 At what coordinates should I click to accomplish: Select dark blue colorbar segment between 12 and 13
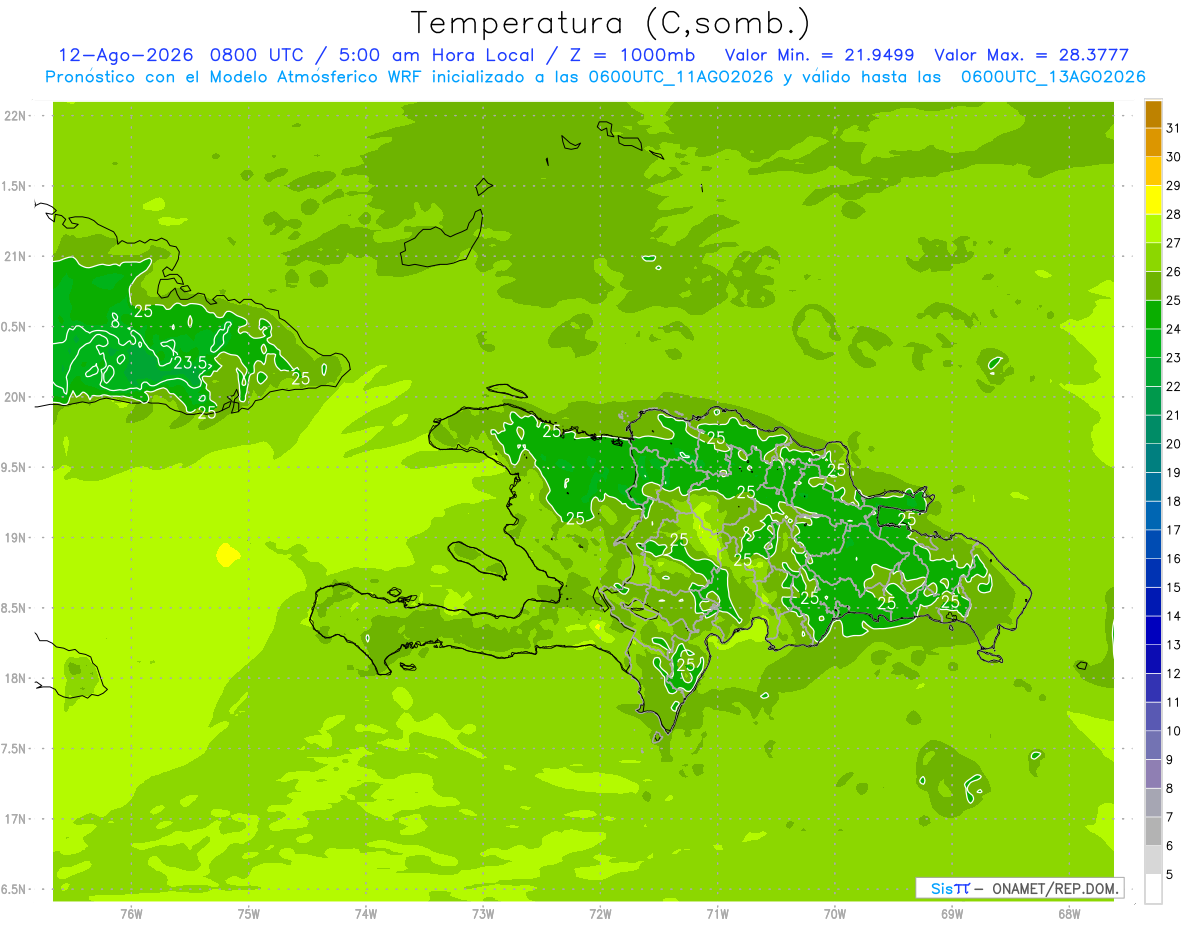point(1153,659)
